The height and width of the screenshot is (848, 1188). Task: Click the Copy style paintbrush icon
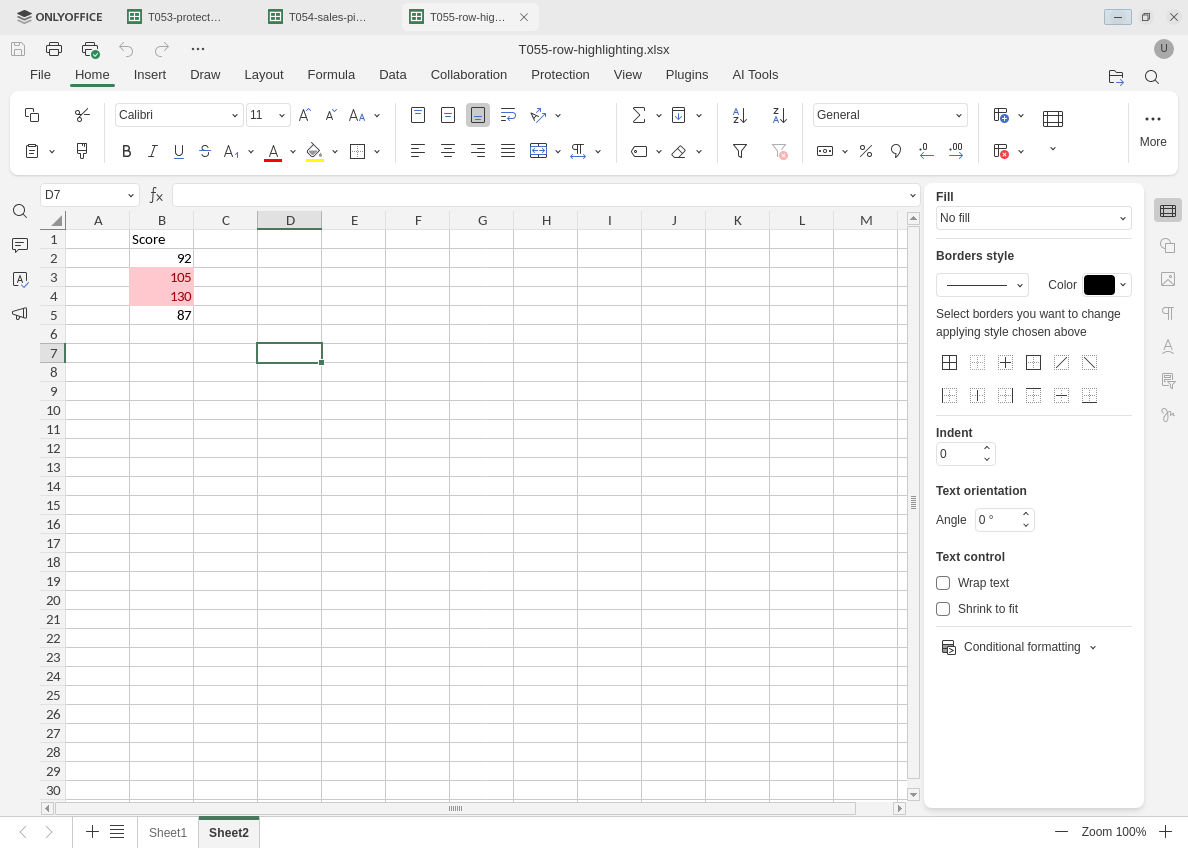82,151
